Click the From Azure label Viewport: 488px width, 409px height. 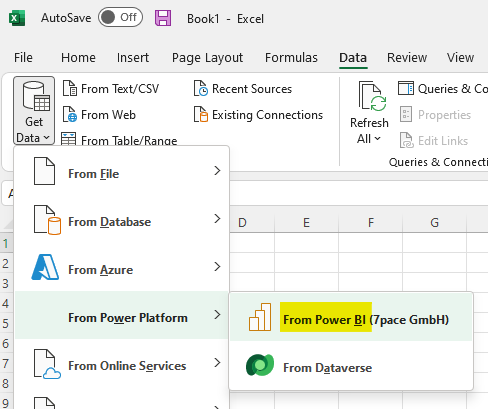click(101, 270)
